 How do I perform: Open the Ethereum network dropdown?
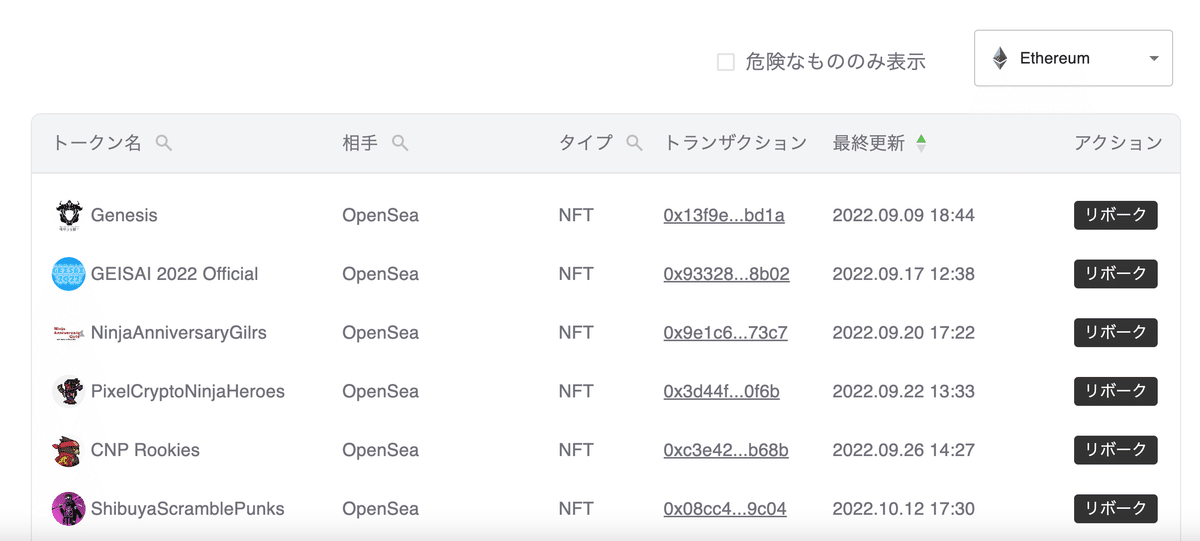pos(1073,58)
